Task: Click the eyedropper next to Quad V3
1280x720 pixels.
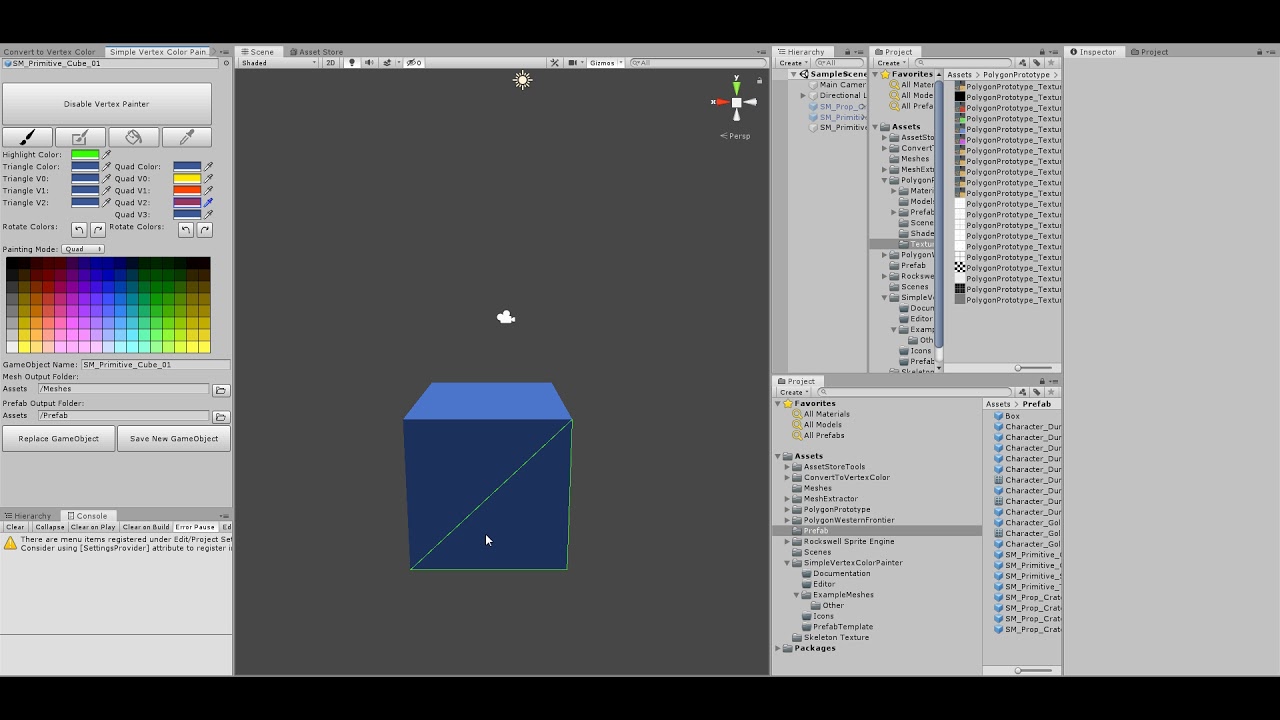Action: click(x=209, y=215)
